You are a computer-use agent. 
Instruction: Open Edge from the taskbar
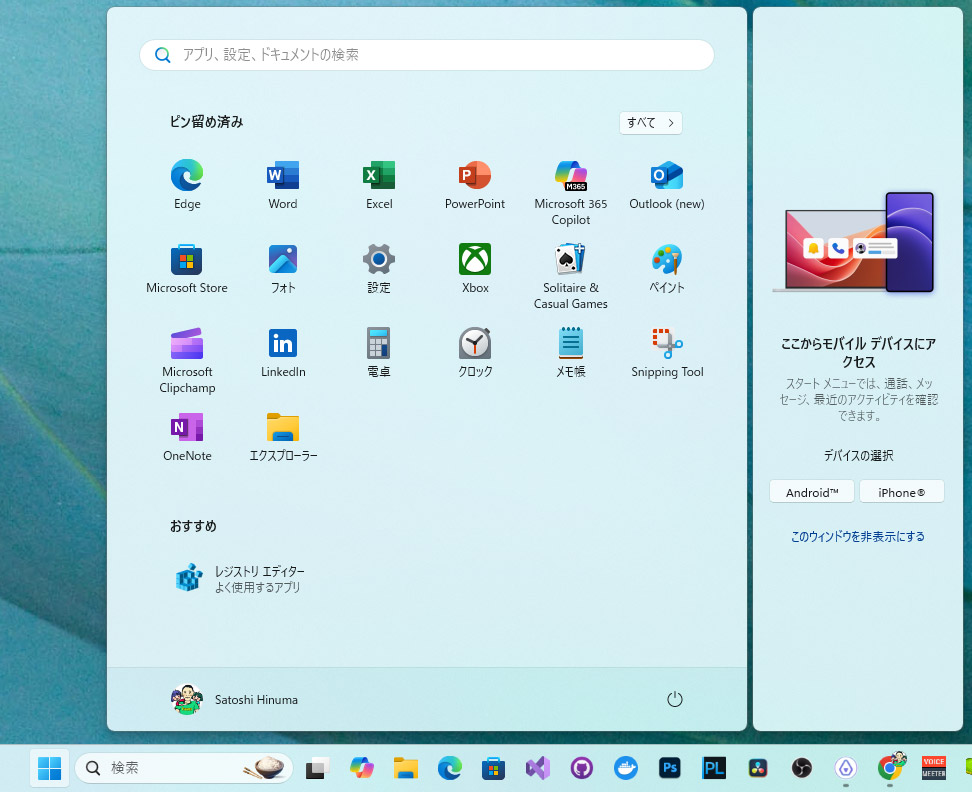coord(449,768)
